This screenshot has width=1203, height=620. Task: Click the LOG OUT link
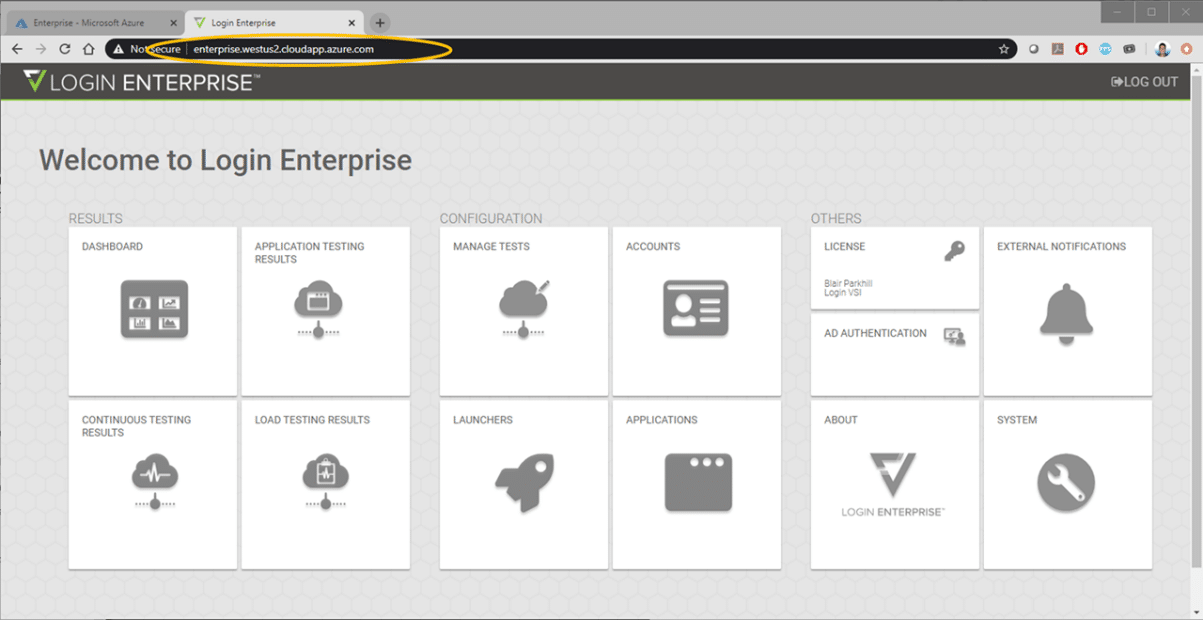pos(1145,82)
